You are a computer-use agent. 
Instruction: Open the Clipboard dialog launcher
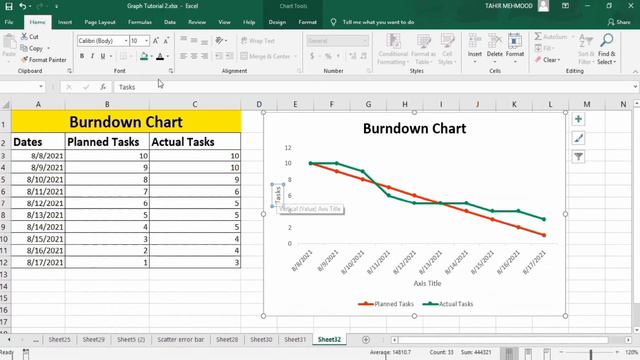tap(69, 71)
